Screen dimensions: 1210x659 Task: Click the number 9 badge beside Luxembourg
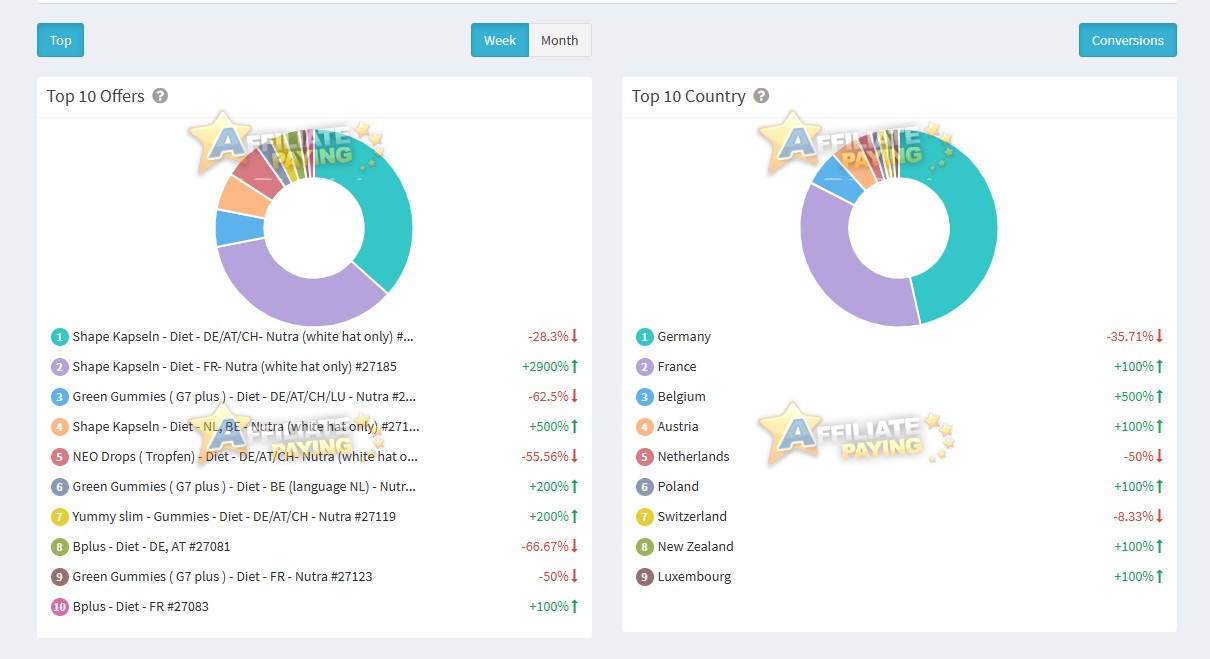(x=644, y=577)
